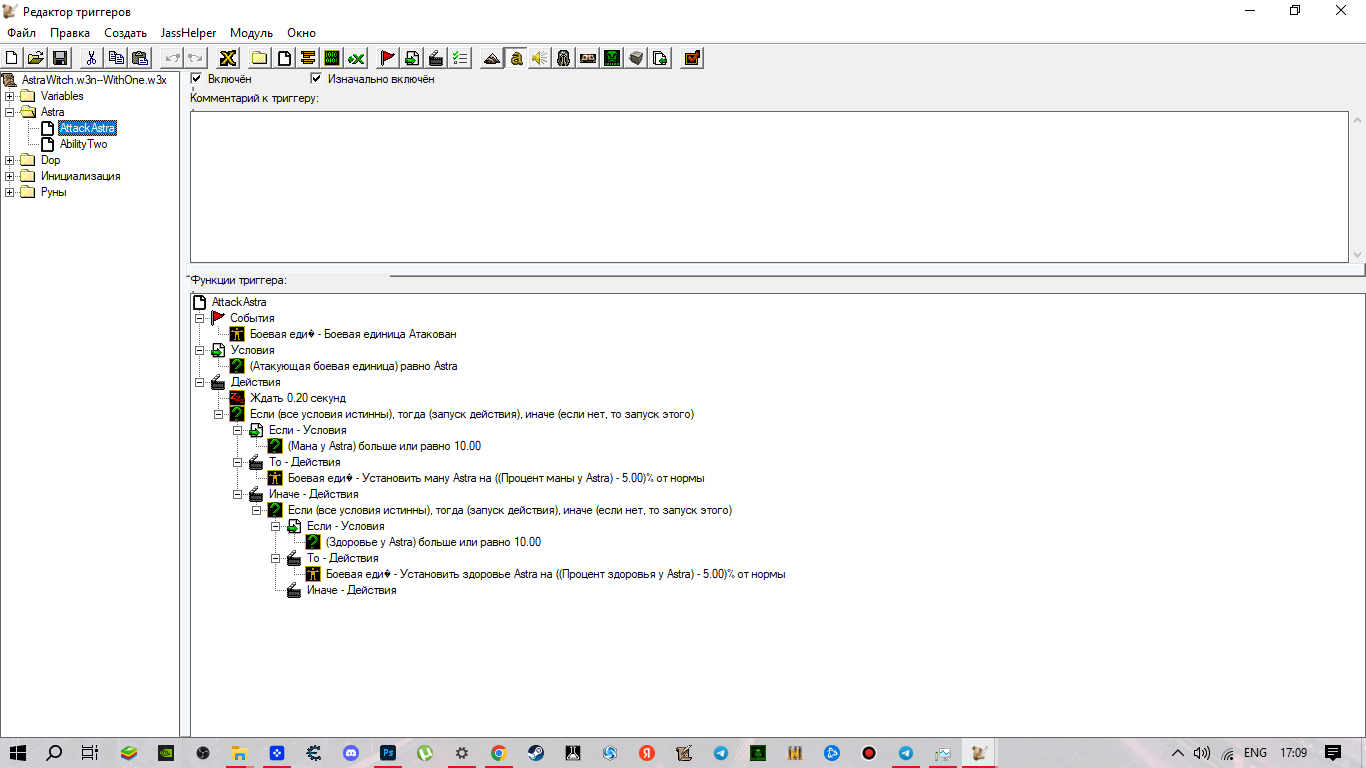Select the AbilityTwo trigger

tap(83, 144)
